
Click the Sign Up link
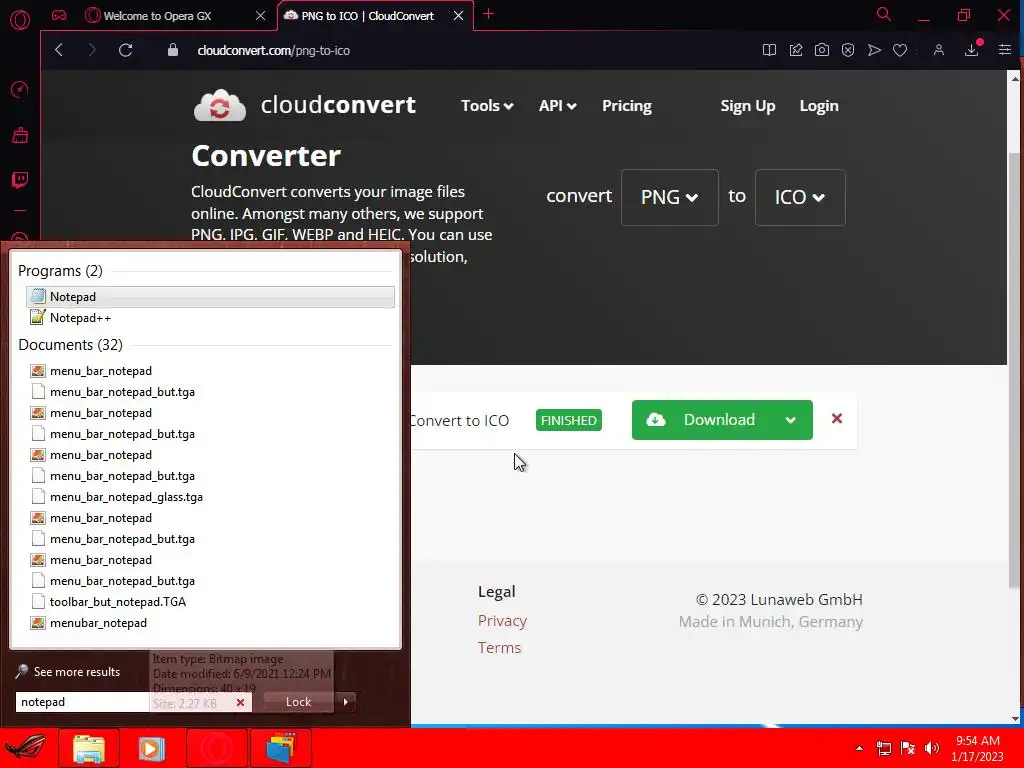click(748, 106)
